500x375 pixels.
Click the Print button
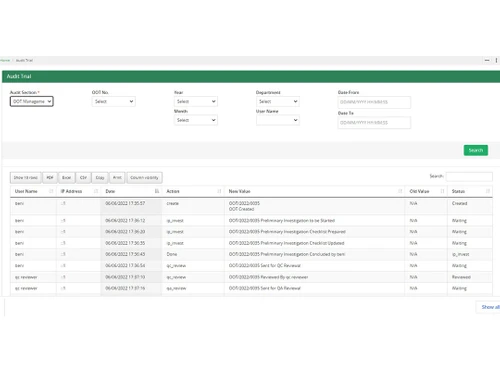click(117, 178)
